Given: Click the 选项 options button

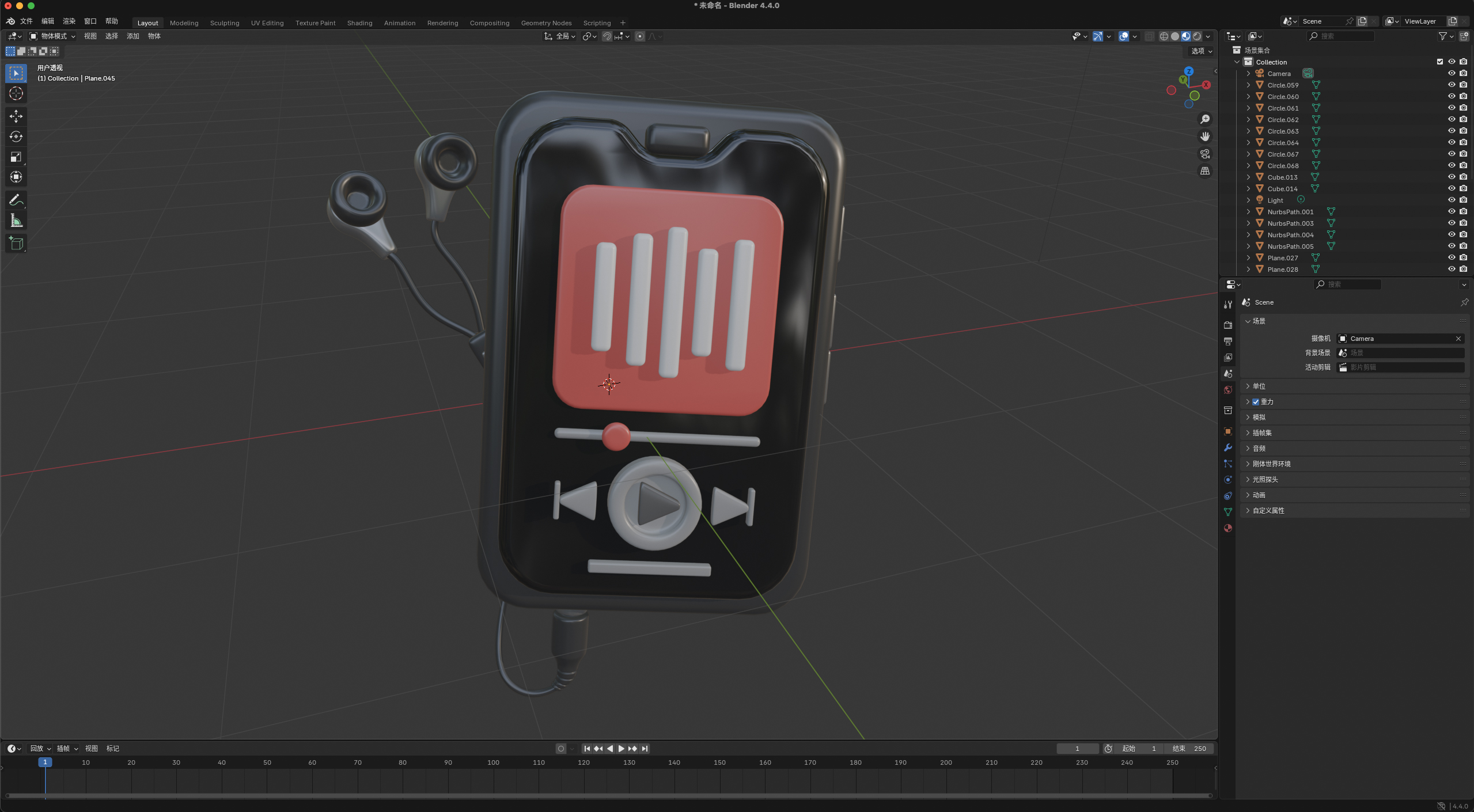Looking at the screenshot, I should [x=1201, y=51].
